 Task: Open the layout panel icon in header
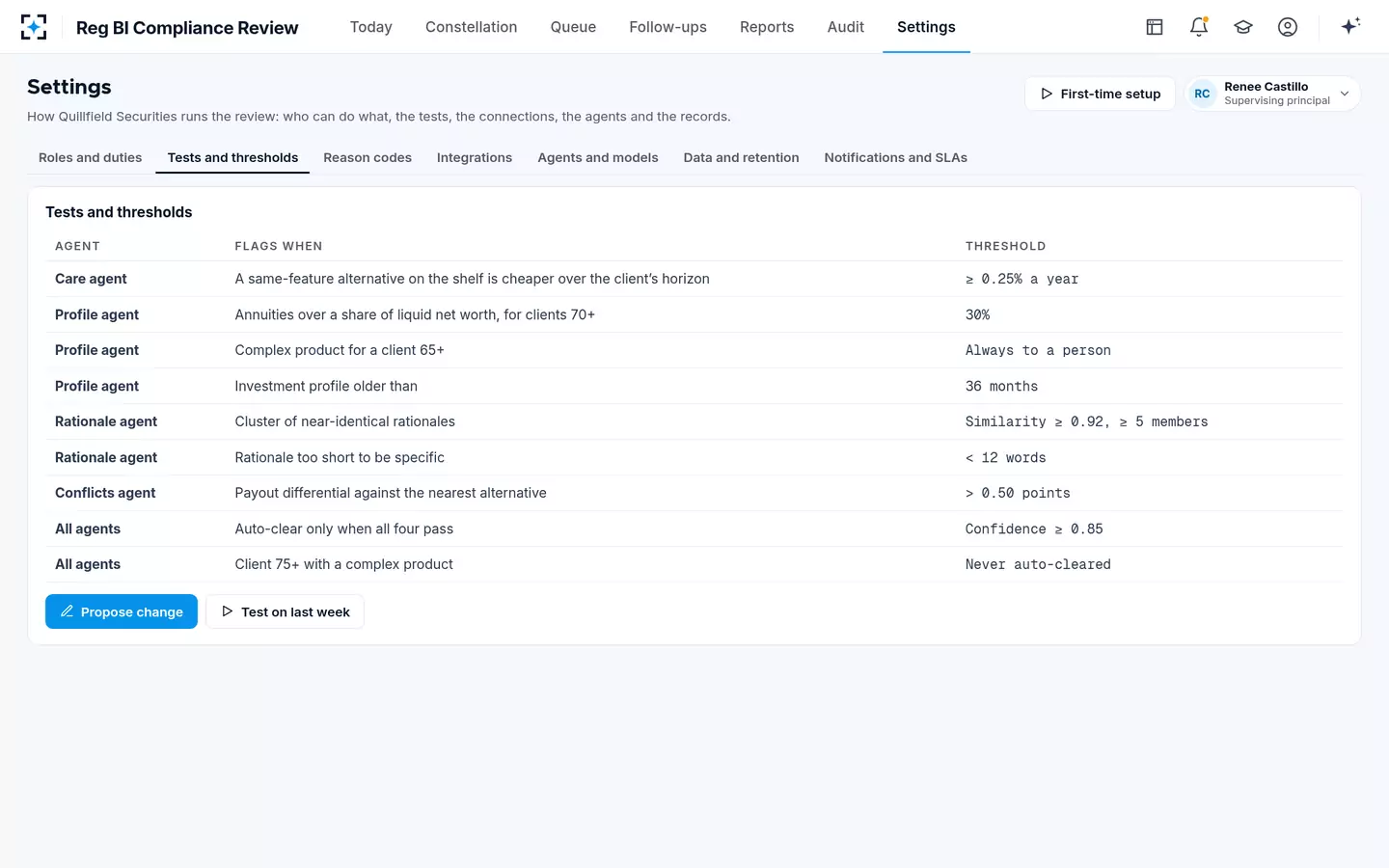(1155, 27)
